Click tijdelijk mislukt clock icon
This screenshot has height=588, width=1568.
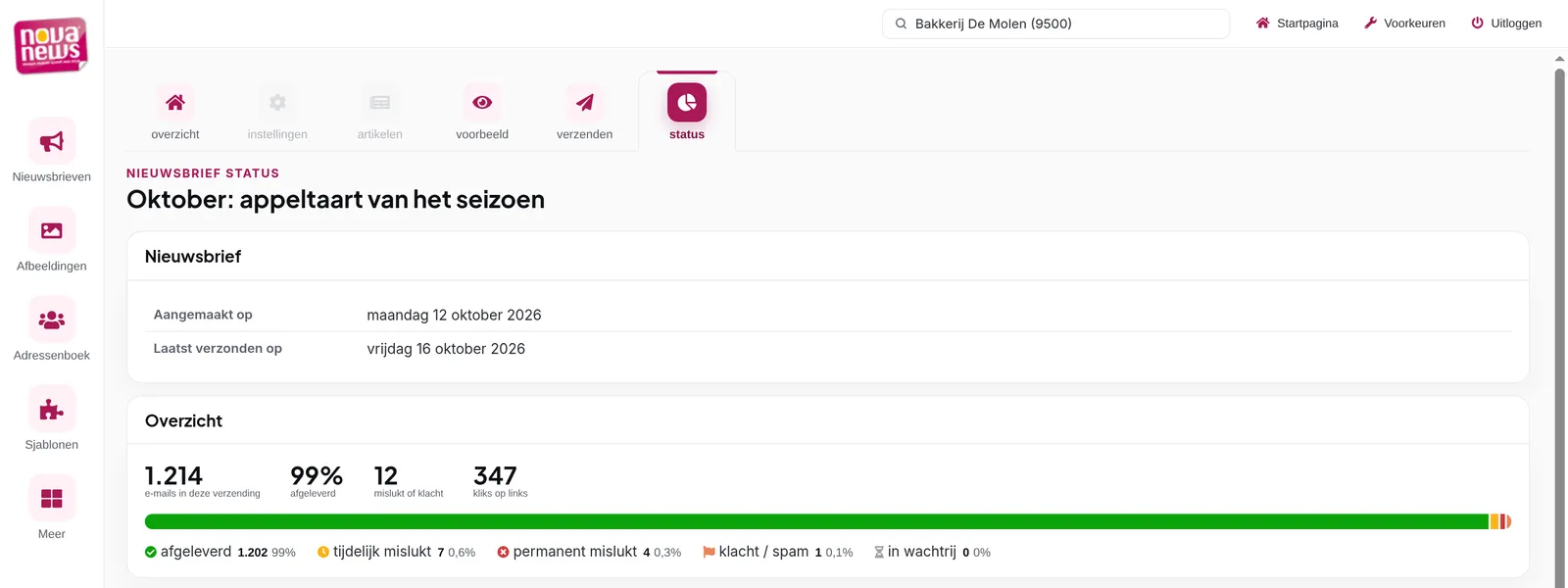(x=323, y=552)
